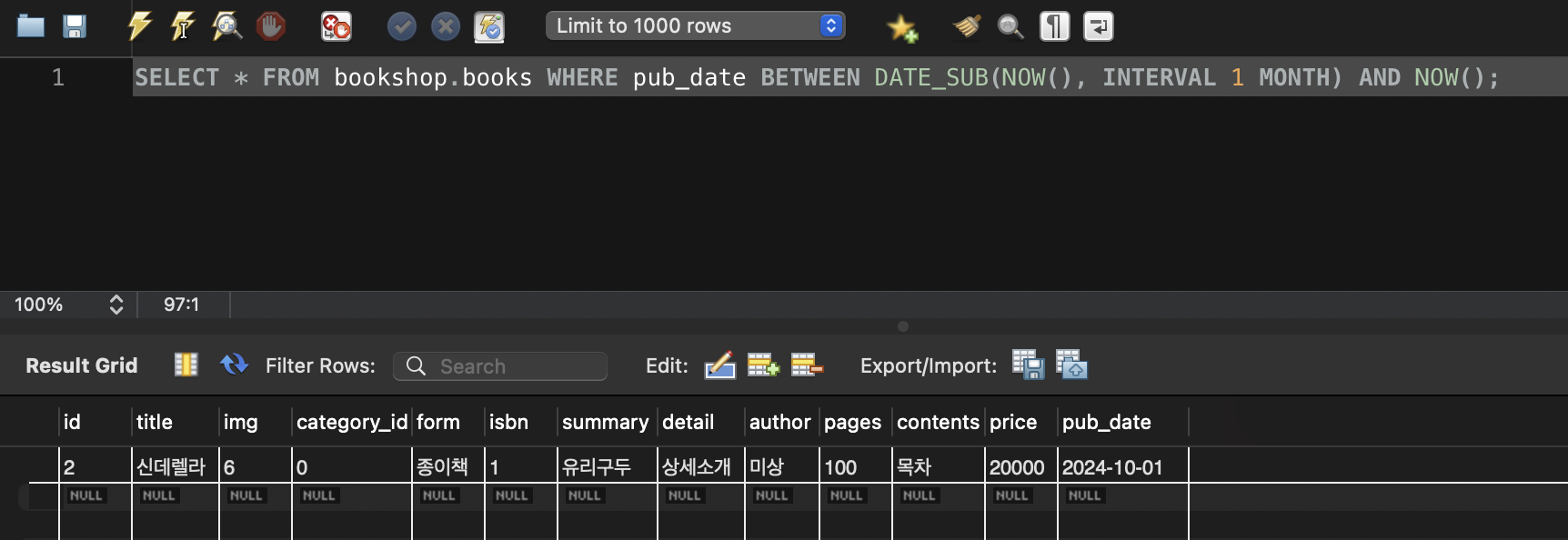Select the 상세소개 detail cell
The image size is (1568, 540).
pyautogui.click(x=700, y=466)
